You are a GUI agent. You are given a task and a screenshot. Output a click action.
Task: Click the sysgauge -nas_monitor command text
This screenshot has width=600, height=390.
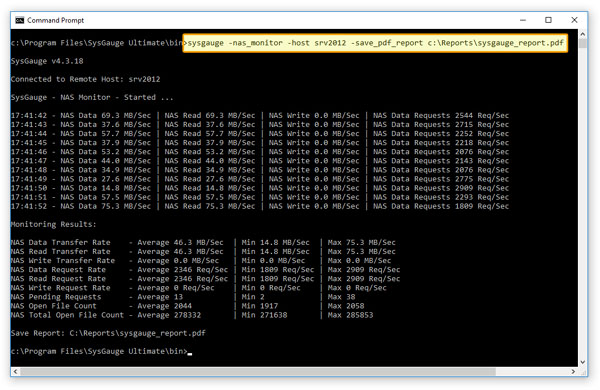pyautogui.click(x=375, y=43)
